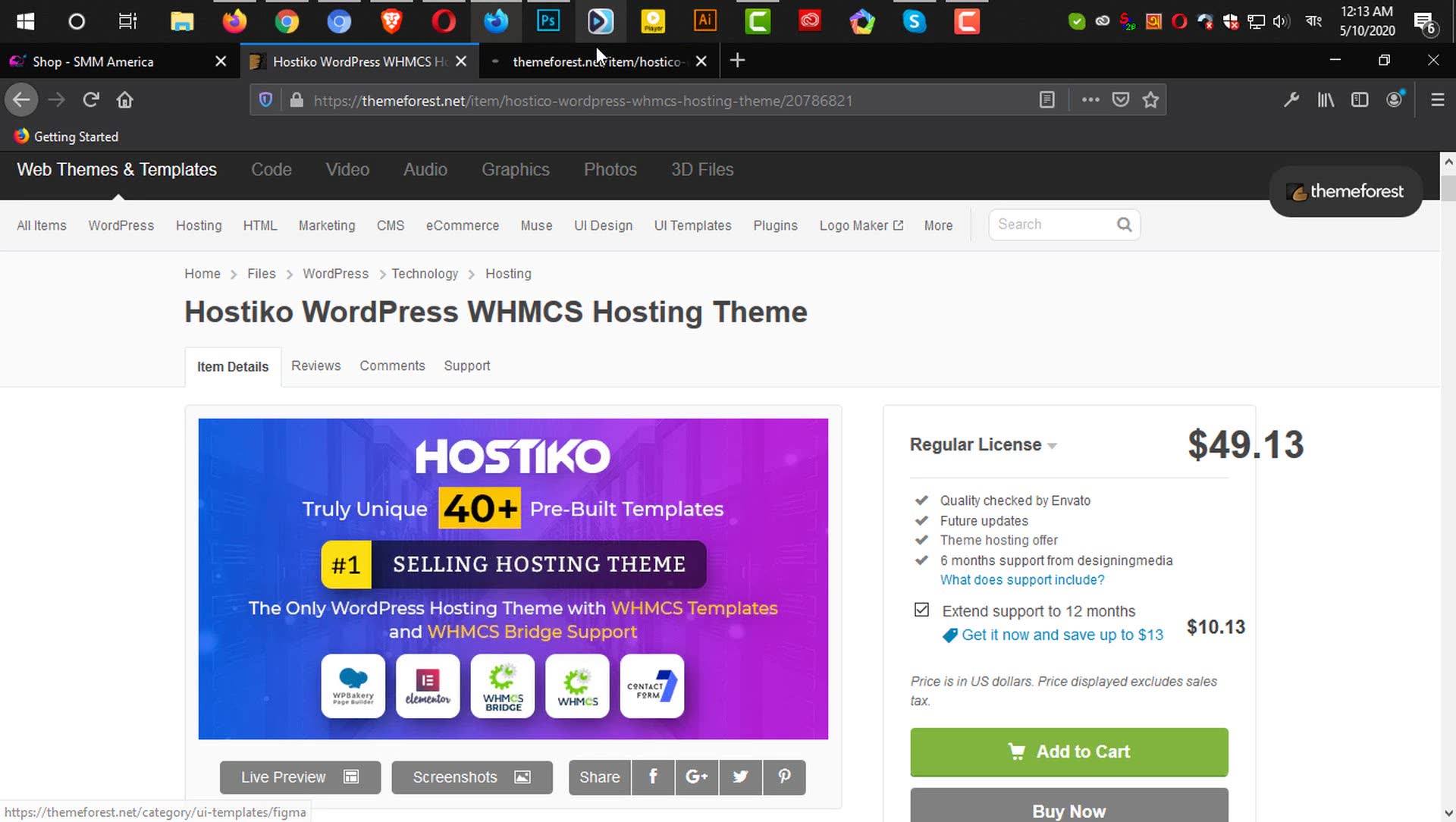Toggle the Firefox sidebar view
The image size is (1456, 822).
point(1360,100)
